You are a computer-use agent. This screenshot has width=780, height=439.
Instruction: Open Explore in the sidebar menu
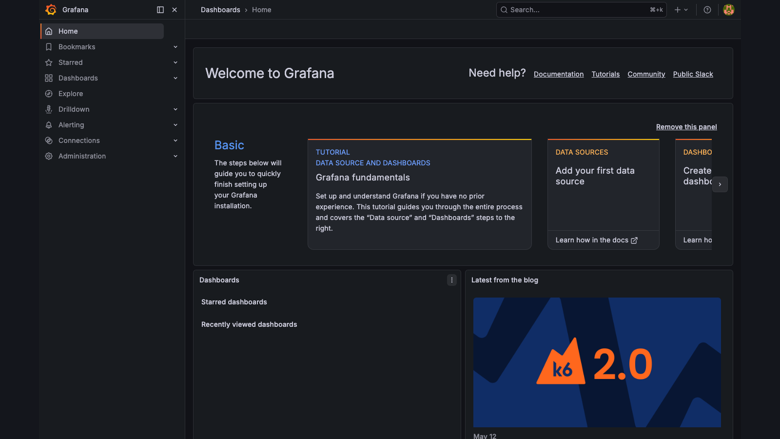[x=71, y=93]
